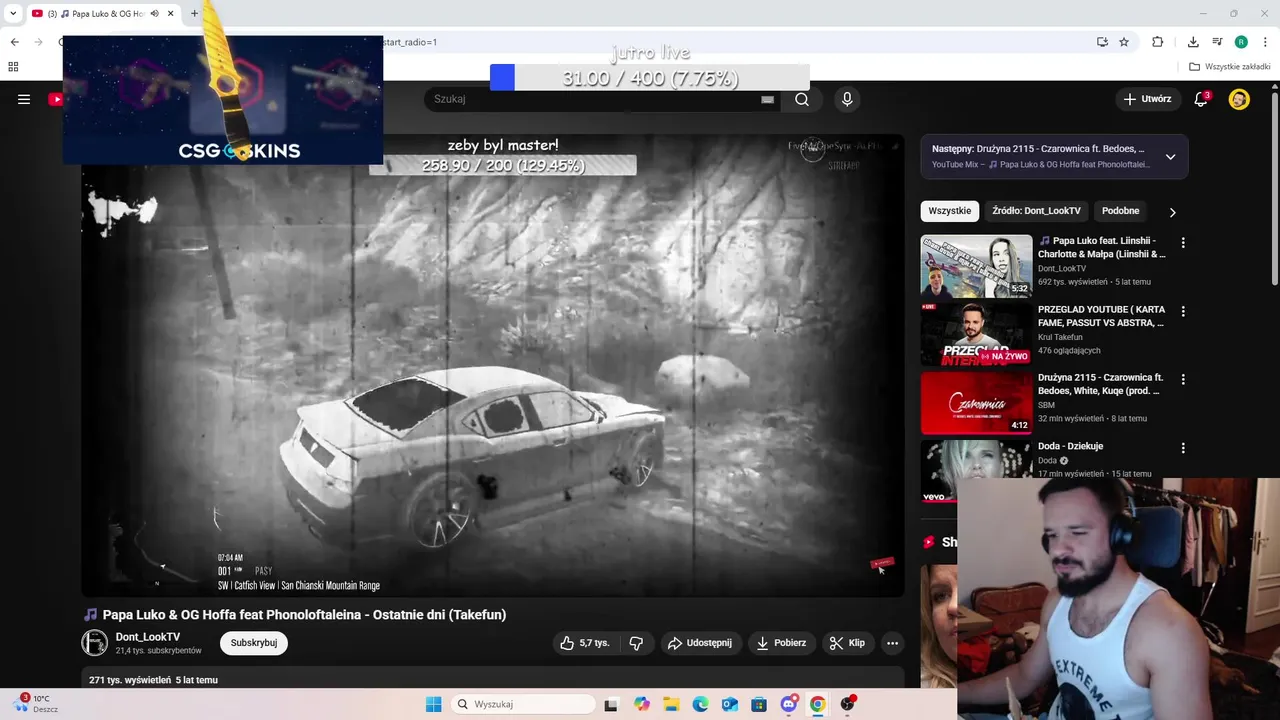Click the Utwórz create button
Viewport: 1280px width, 720px height.
click(x=1146, y=99)
